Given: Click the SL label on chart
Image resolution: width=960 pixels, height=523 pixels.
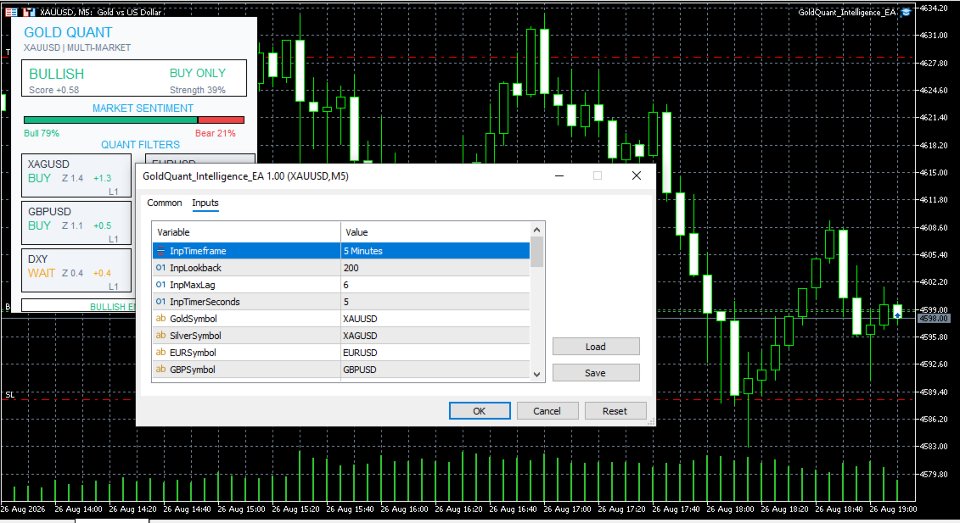Looking at the screenshot, I should (10, 395).
